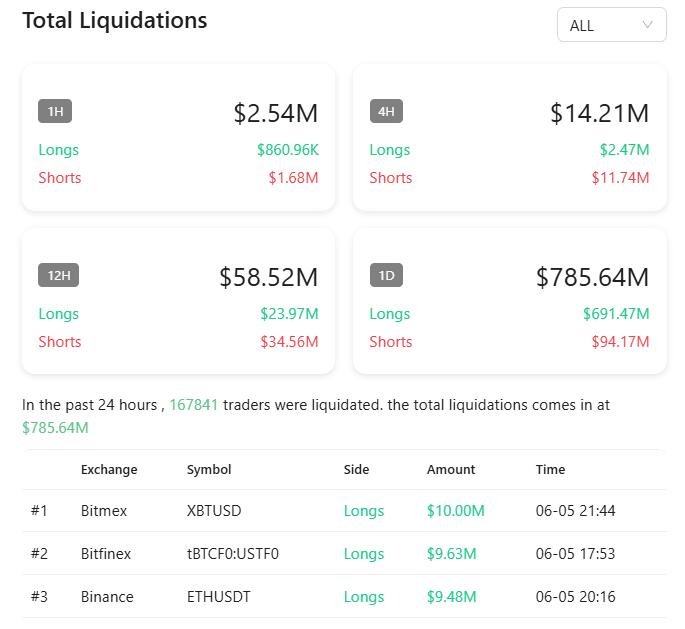Viewport: 685px width, 629px height.
Task: Click the $860.96K longs value
Action: (x=288, y=150)
